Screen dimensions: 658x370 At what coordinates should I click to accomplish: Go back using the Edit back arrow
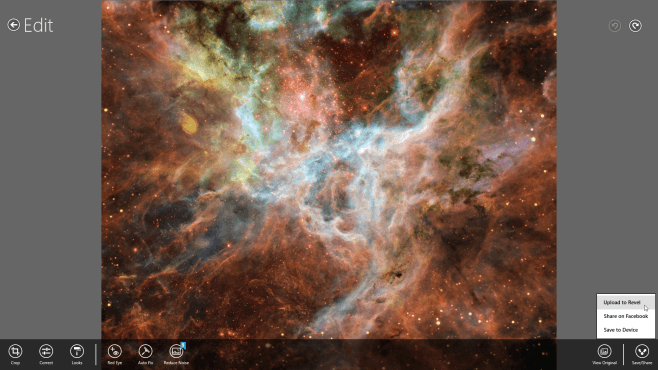pos(13,25)
